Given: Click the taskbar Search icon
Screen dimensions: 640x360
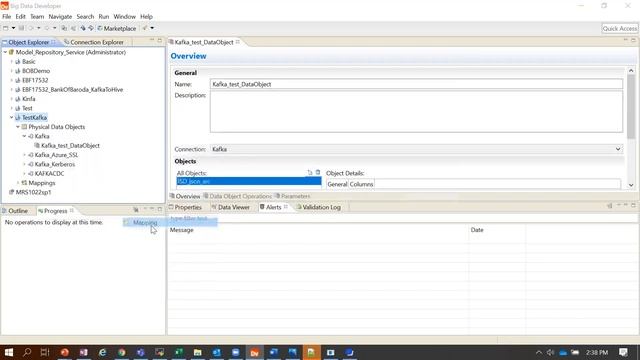Looking at the screenshot, I should pyautogui.click(x=27, y=352).
